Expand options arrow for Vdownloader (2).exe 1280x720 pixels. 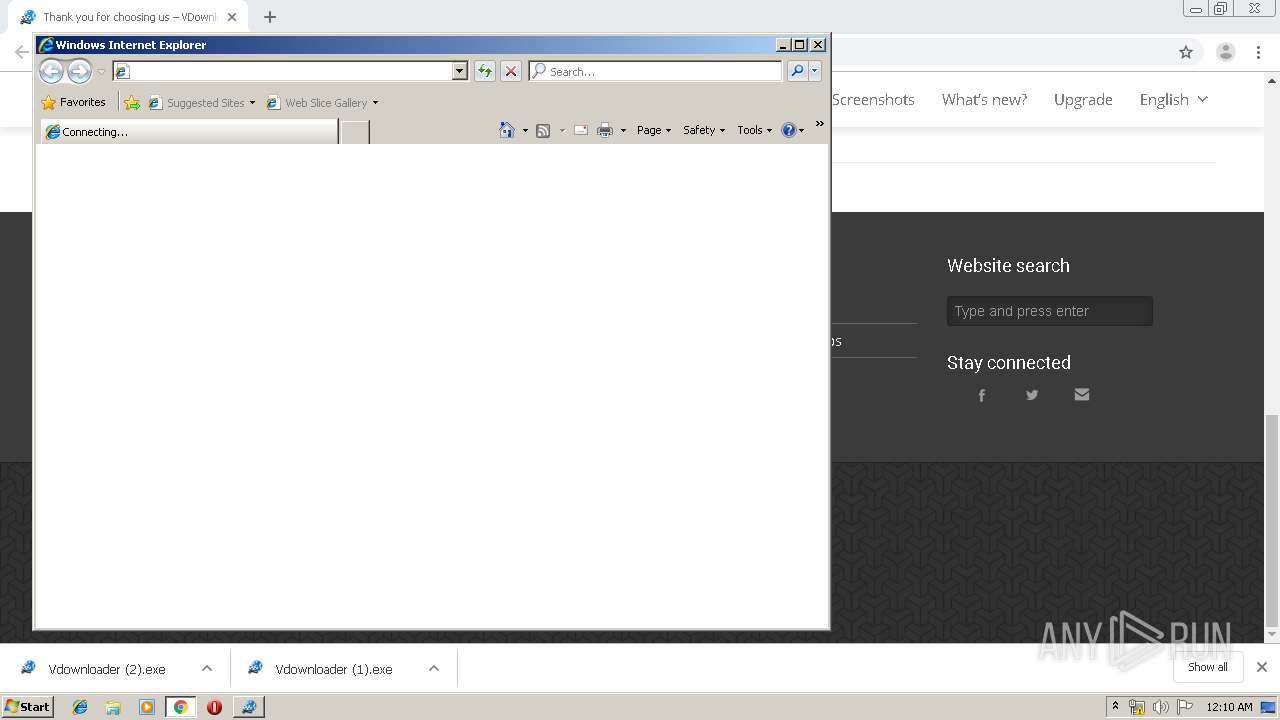(x=207, y=668)
